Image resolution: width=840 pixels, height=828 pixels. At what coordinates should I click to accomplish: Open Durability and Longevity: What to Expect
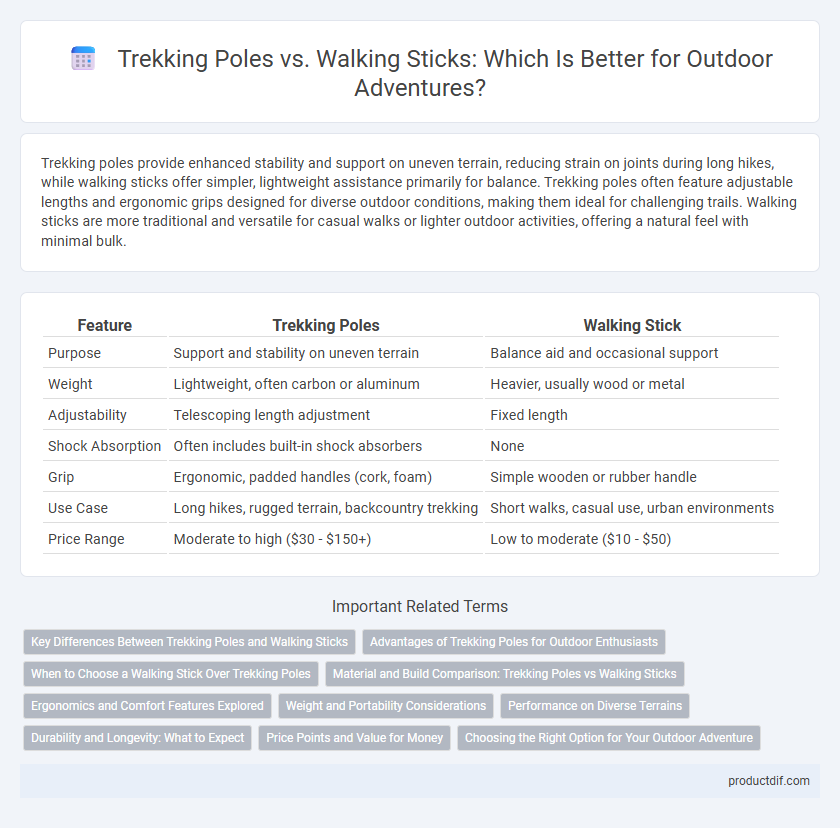[x=138, y=738]
